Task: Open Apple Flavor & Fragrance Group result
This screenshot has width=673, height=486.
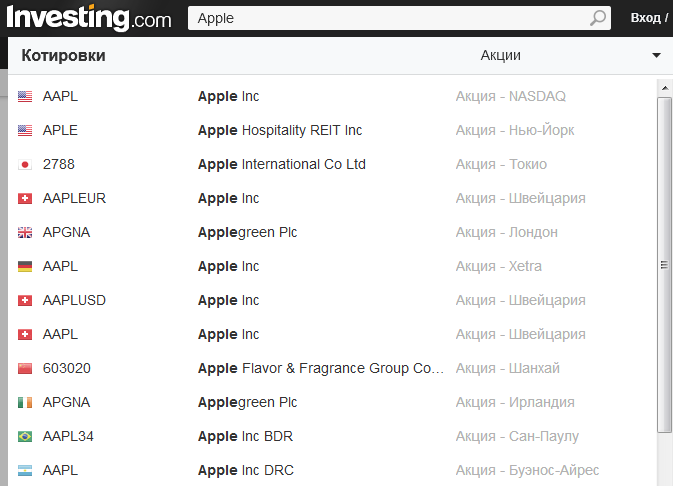Action: point(320,369)
